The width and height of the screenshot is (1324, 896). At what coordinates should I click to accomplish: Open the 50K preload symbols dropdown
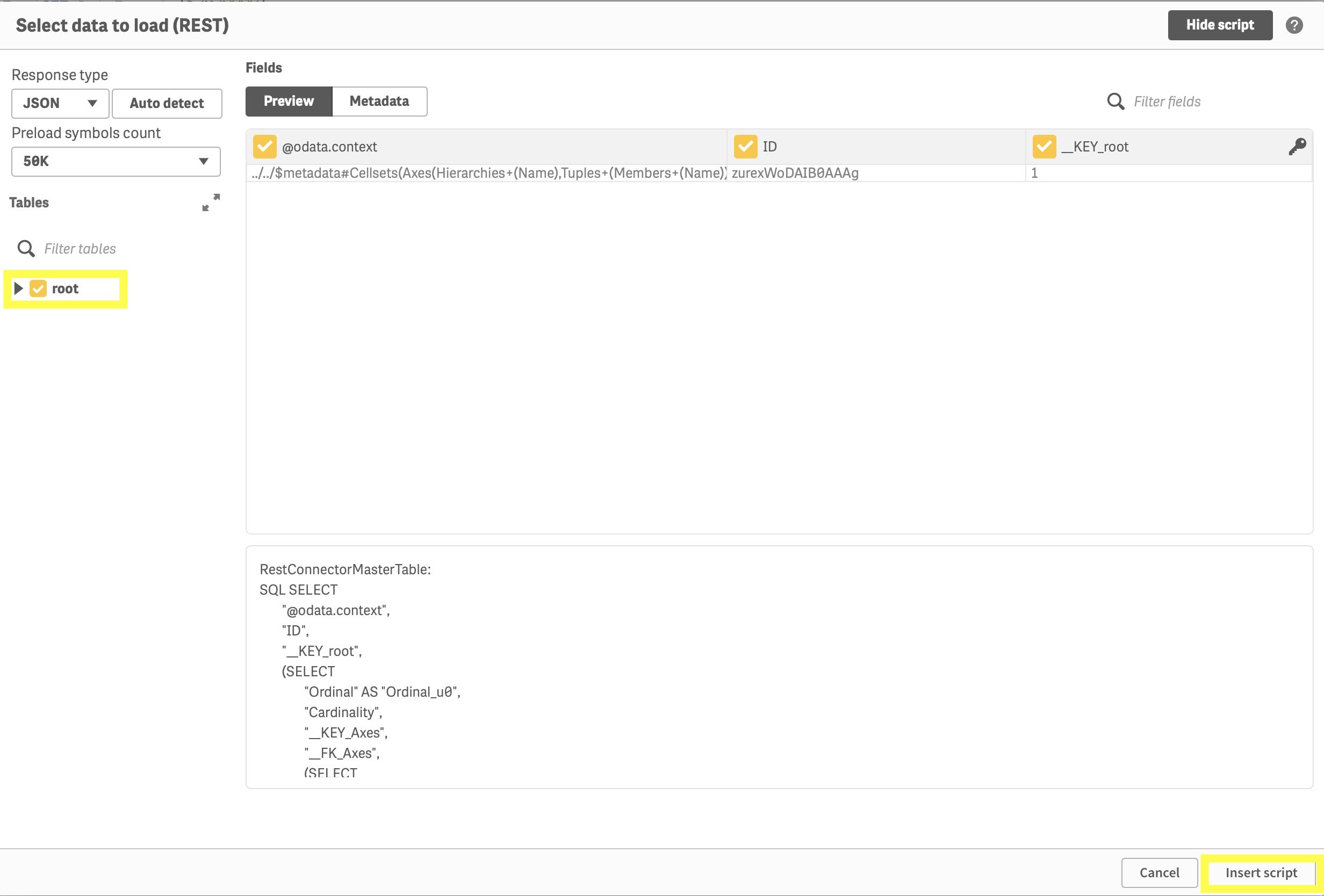coord(116,161)
